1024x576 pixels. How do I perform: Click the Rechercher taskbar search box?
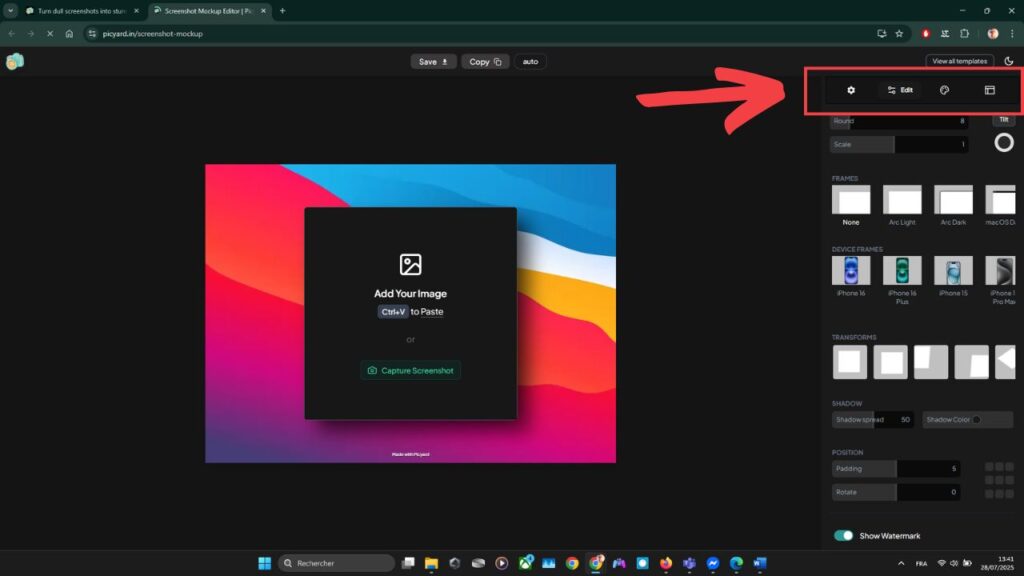pyautogui.click(x=337, y=563)
